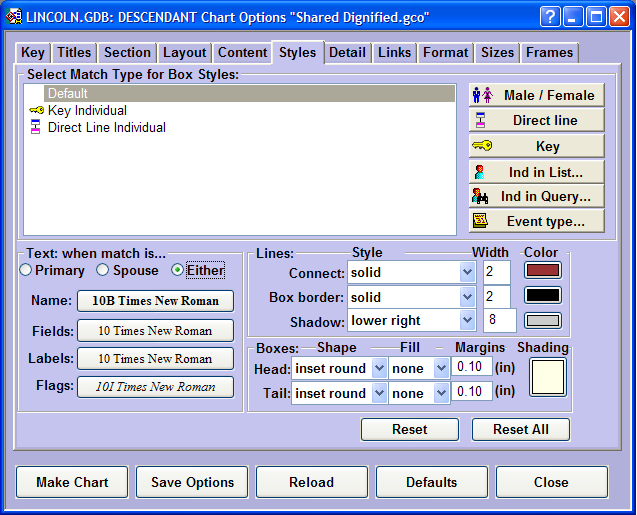The image size is (637, 515).
Task: Select the Primary radio button
Action: [x=27, y=270]
